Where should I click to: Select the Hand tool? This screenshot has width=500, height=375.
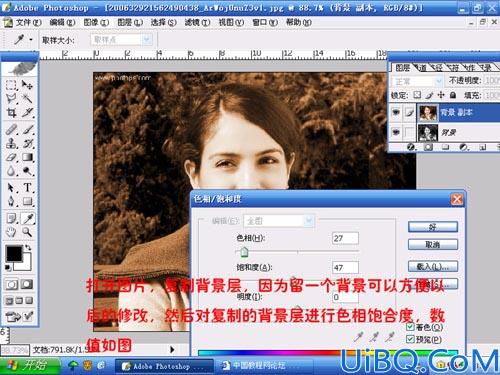coord(12,232)
